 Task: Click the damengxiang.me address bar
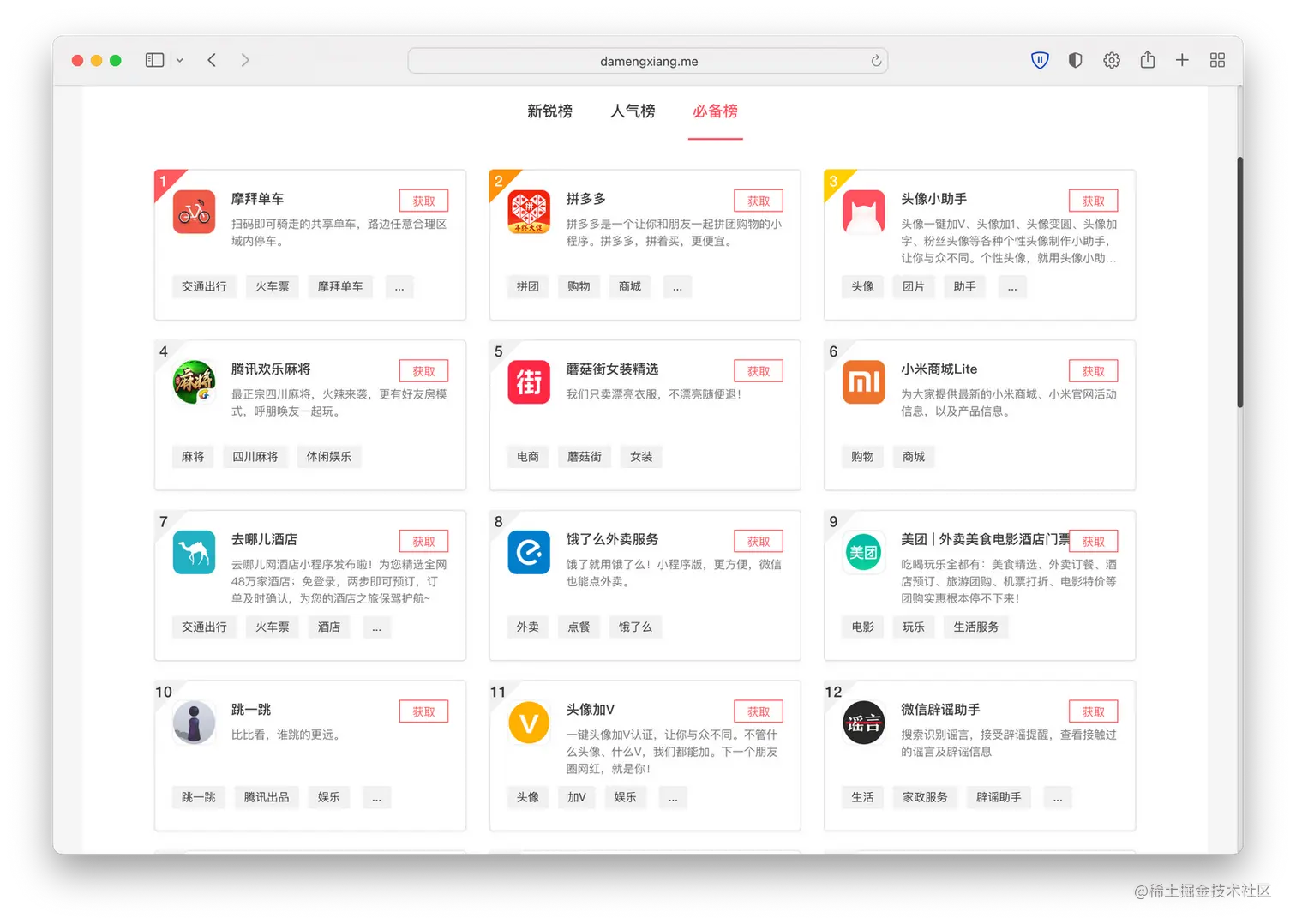tap(647, 60)
